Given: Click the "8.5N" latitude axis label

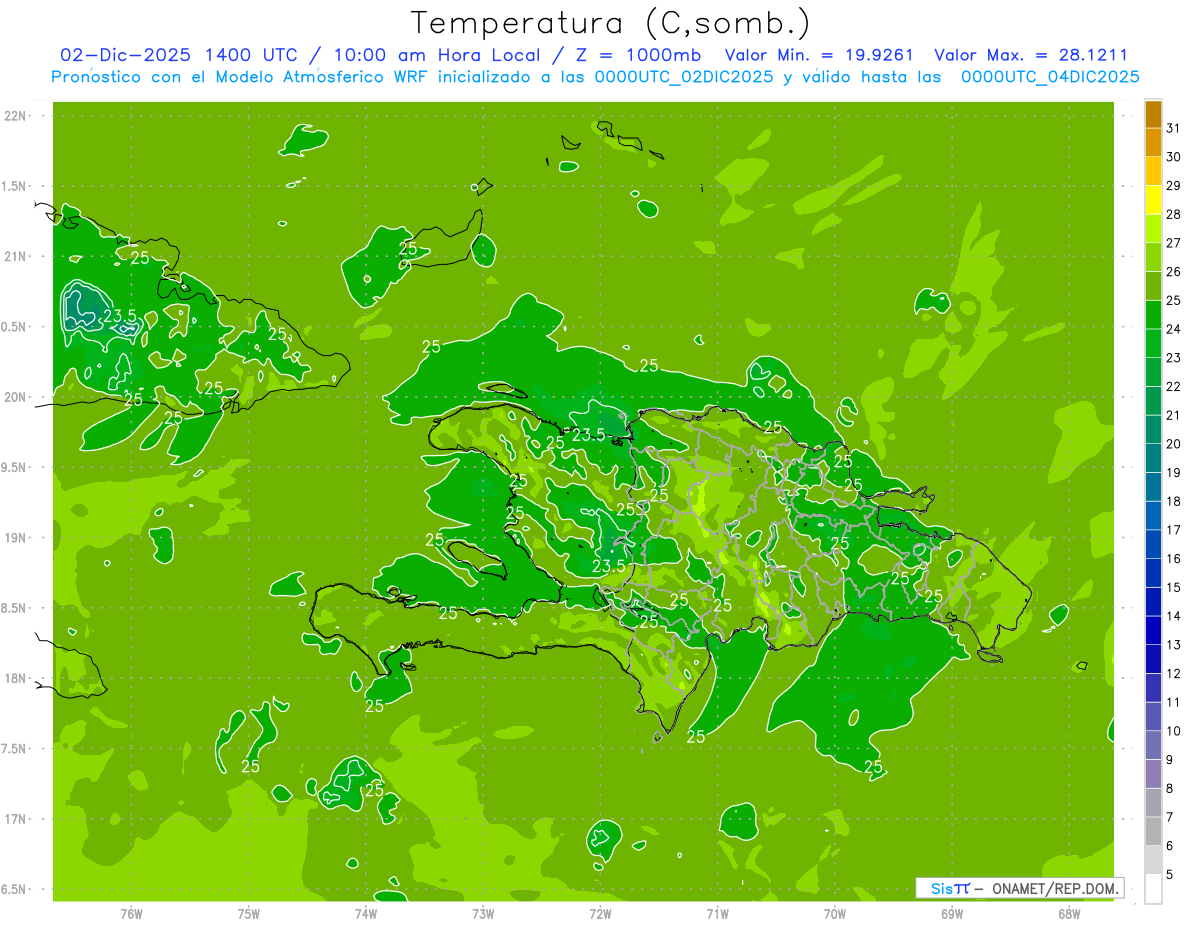Looking at the screenshot, I should click(14, 608).
